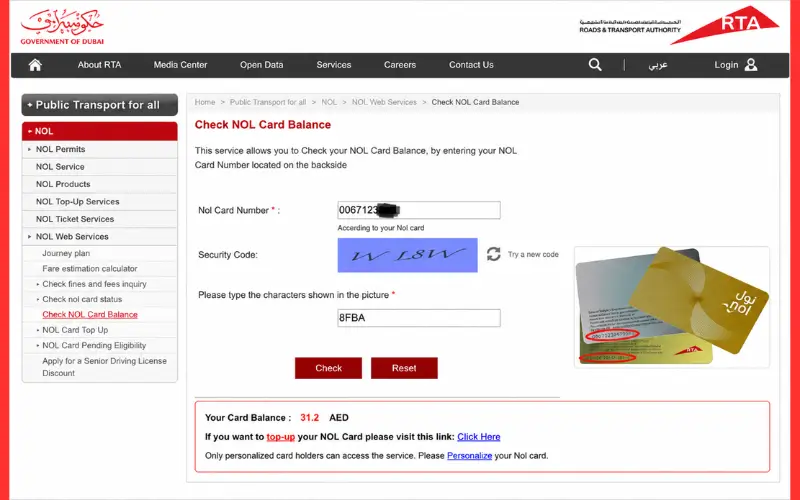Screen dimensions: 800x500
Task: Go to the home icon in navbar
Action: pyautogui.click(x=35, y=65)
